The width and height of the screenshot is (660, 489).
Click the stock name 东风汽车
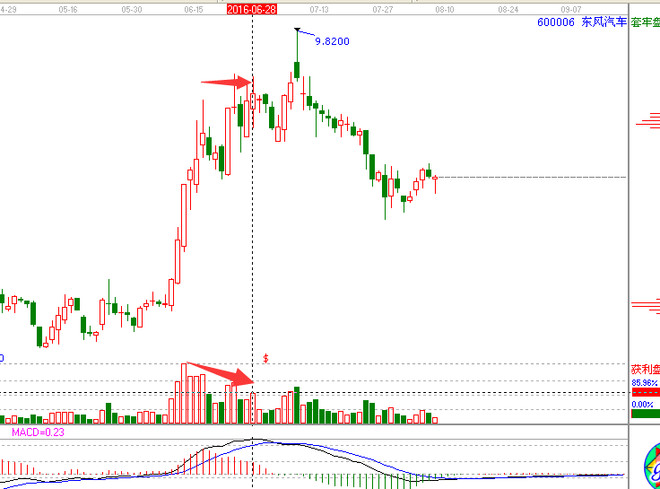point(604,22)
